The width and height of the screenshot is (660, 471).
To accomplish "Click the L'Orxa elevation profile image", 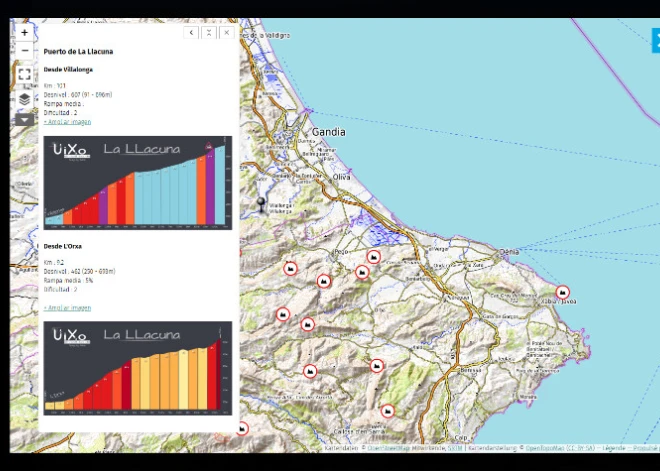I will 138,367.
